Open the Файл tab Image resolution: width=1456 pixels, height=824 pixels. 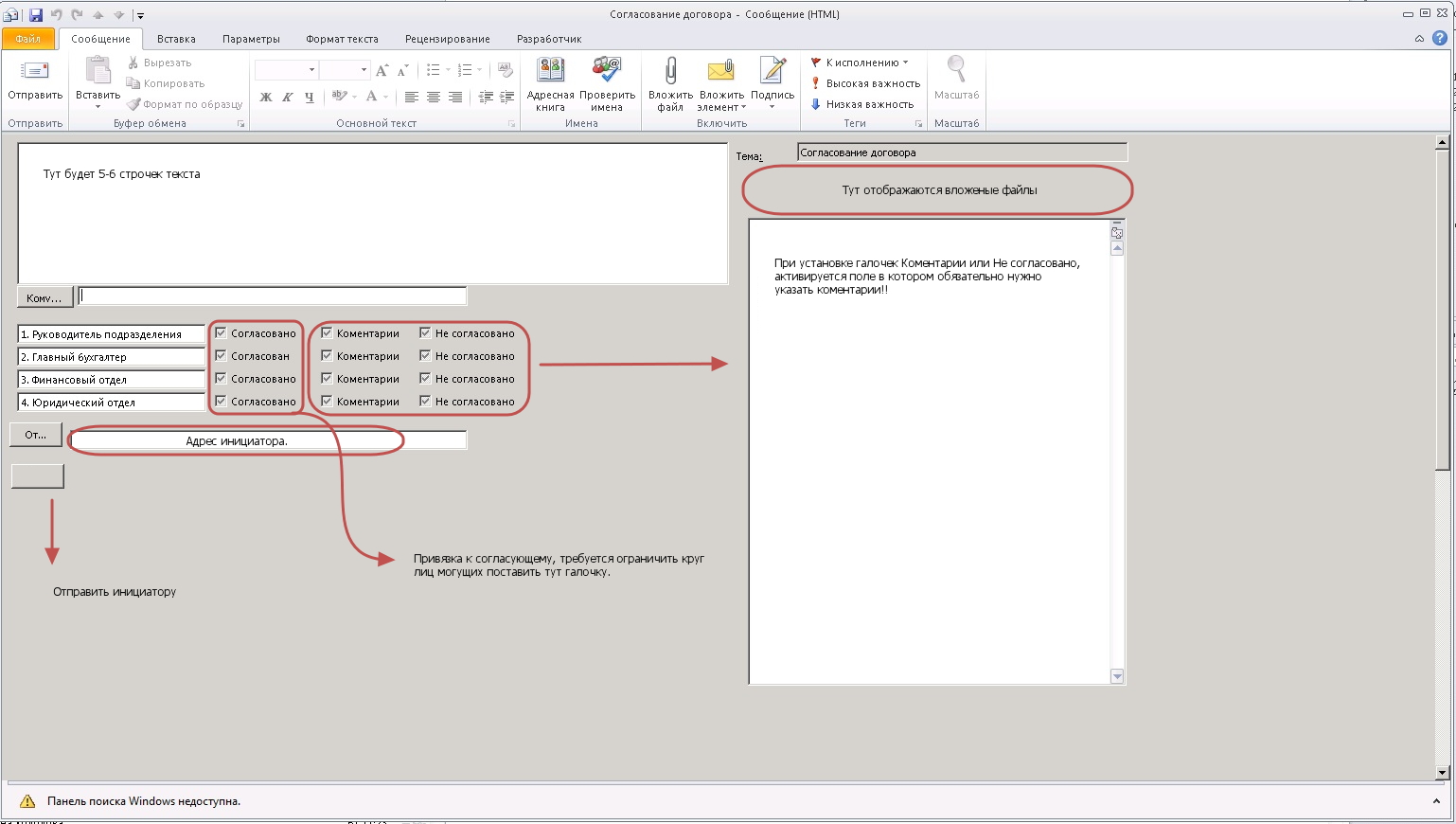(28, 39)
